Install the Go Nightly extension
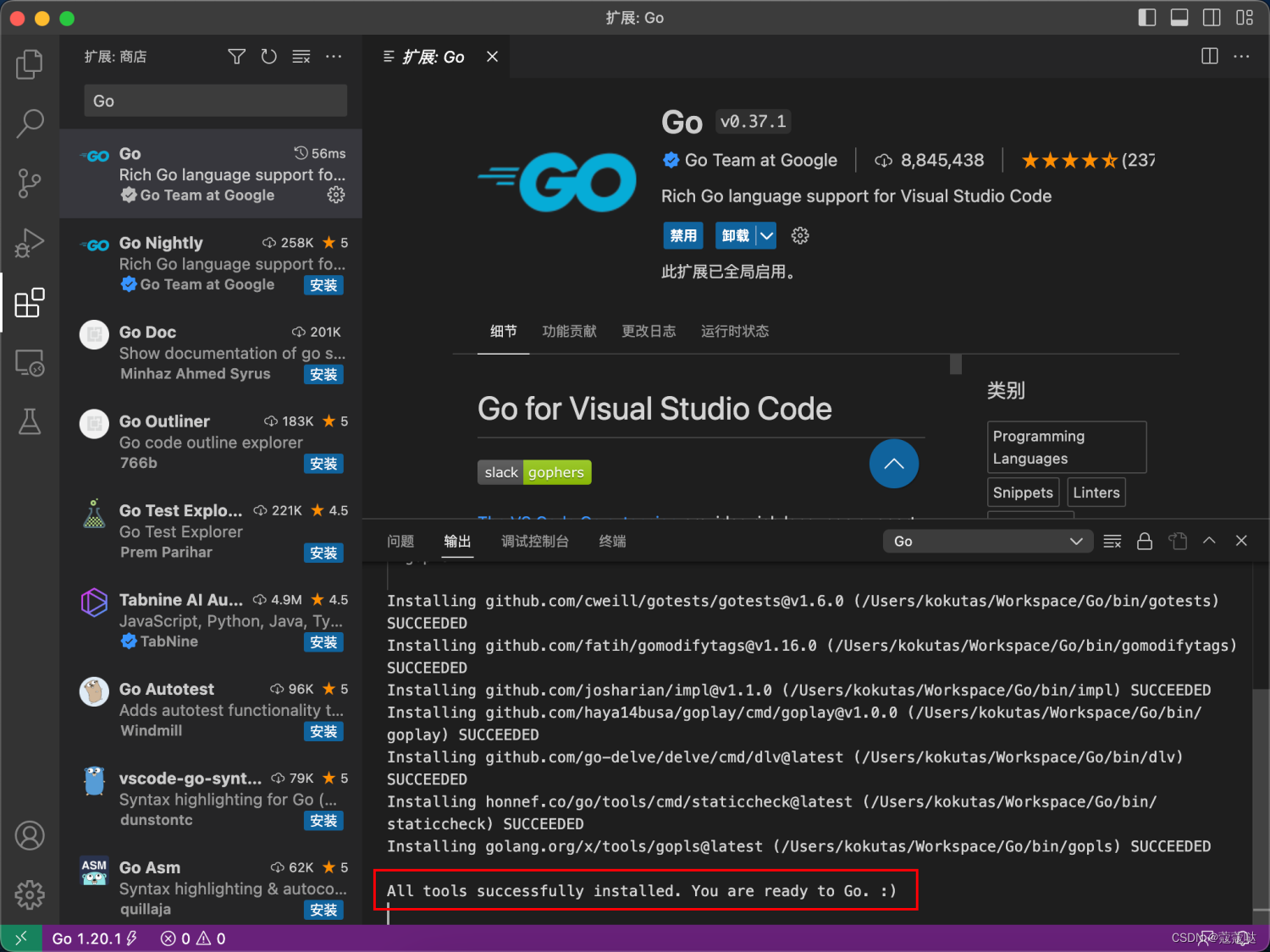The height and width of the screenshot is (952, 1270). point(323,286)
